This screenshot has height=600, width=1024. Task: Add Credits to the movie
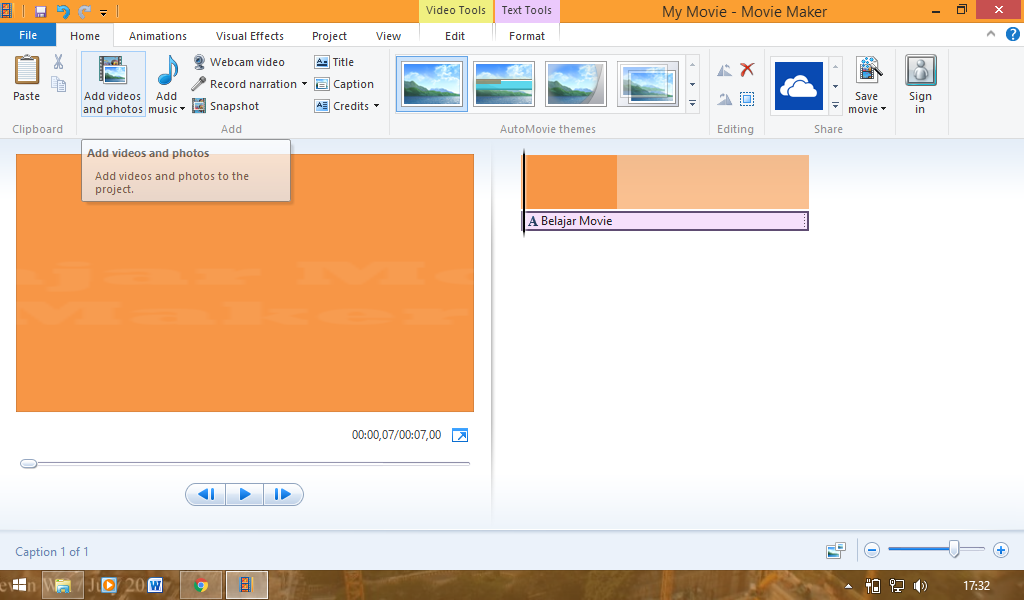coord(342,106)
